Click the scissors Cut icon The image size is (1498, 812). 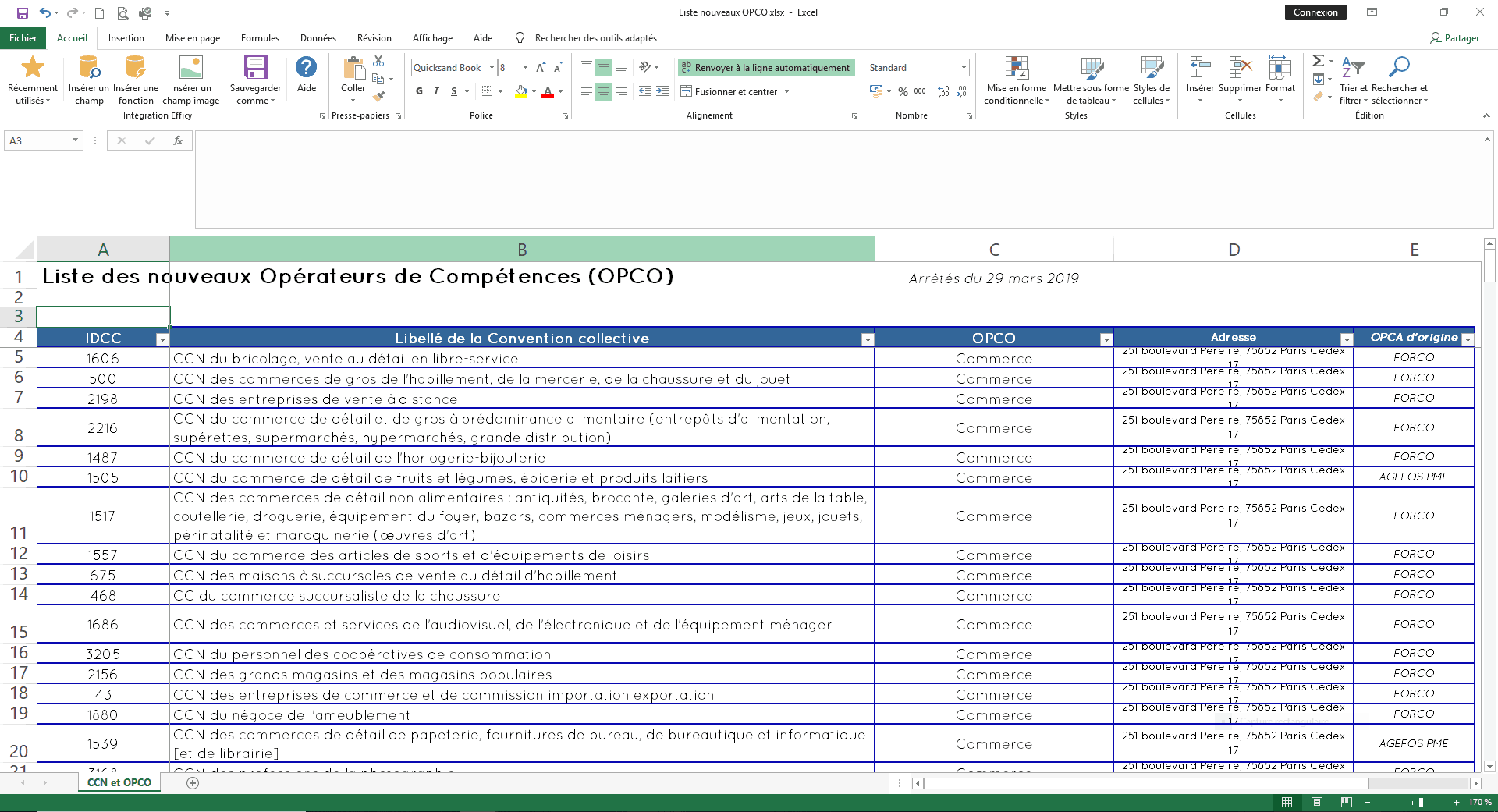[x=378, y=61]
